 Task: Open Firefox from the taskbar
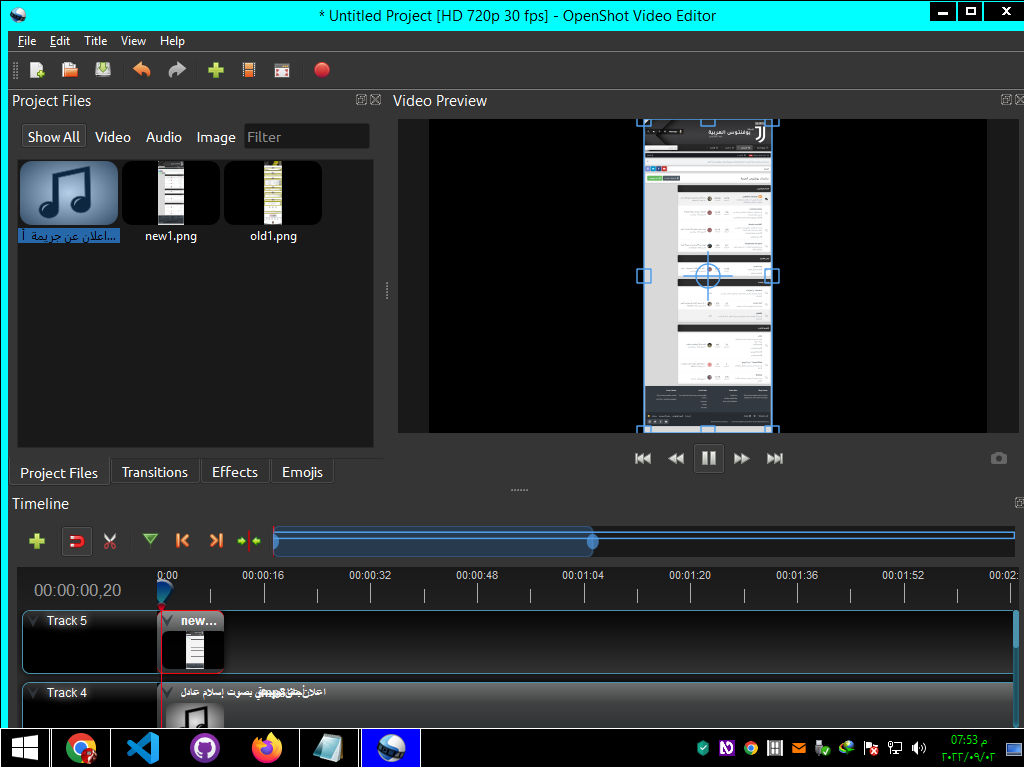(266, 748)
